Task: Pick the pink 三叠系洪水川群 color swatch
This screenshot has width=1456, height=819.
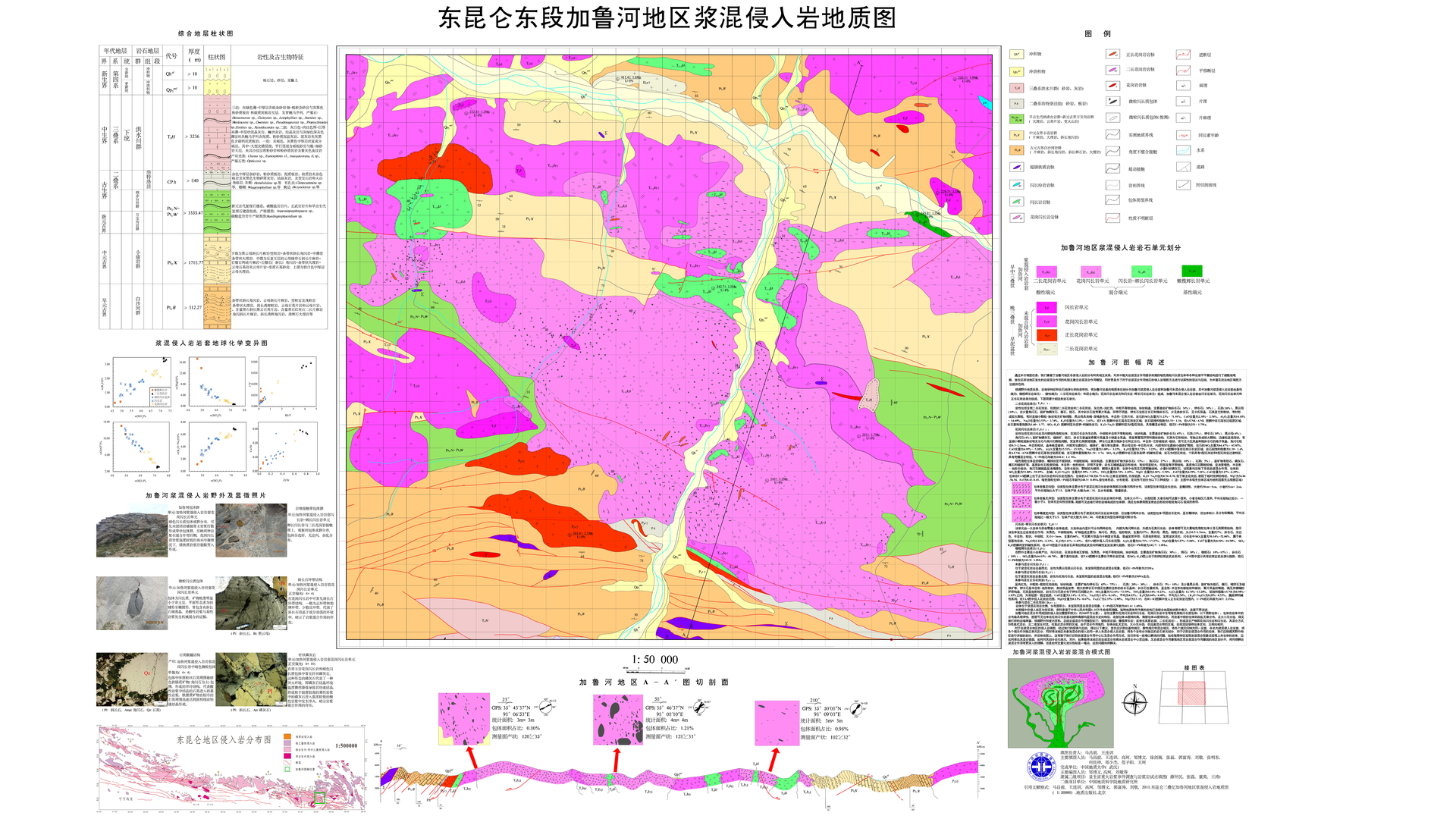Action: coord(1016,88)
